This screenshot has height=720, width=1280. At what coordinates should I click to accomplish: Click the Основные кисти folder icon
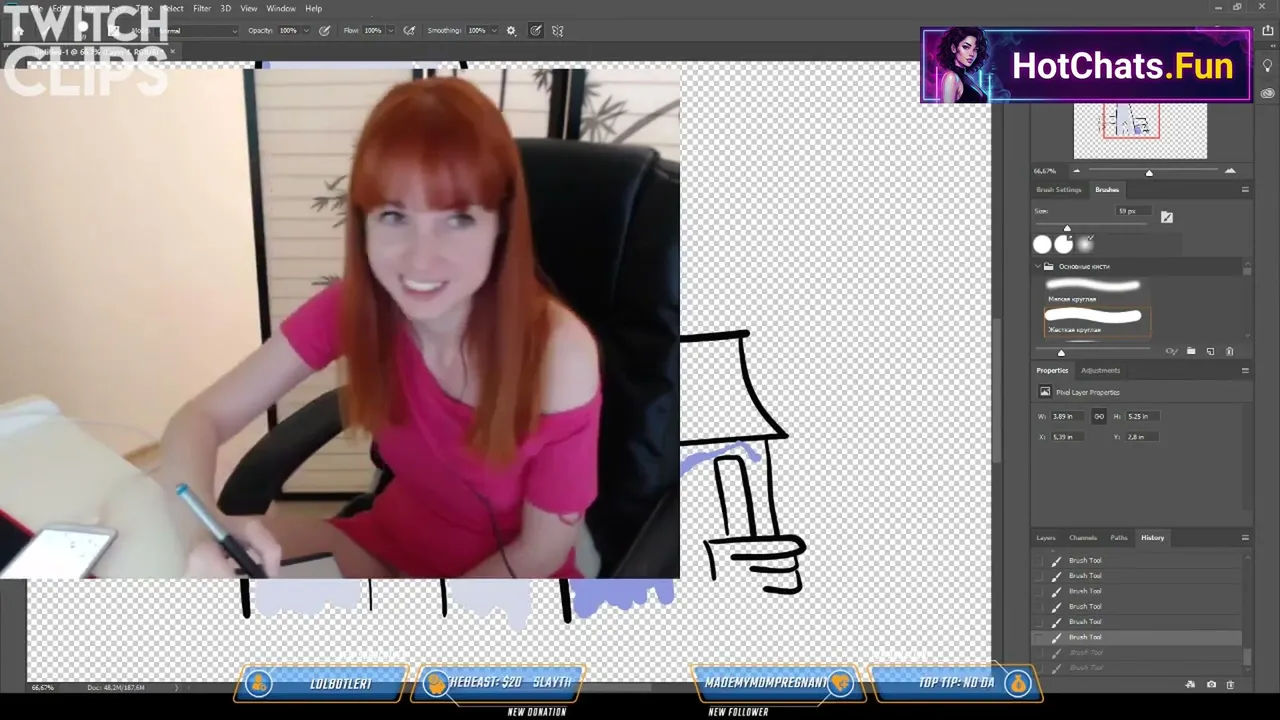[x=1049, y=267]
